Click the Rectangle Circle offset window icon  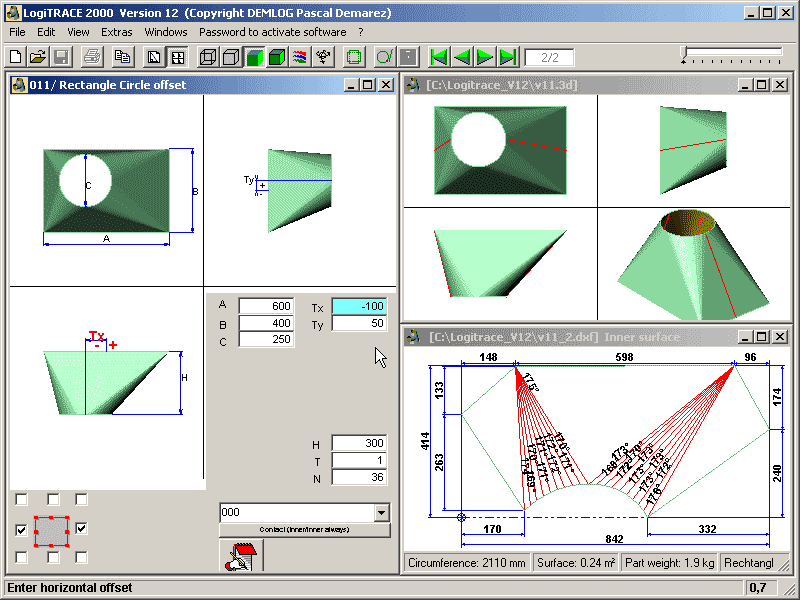tap(19, 85)
